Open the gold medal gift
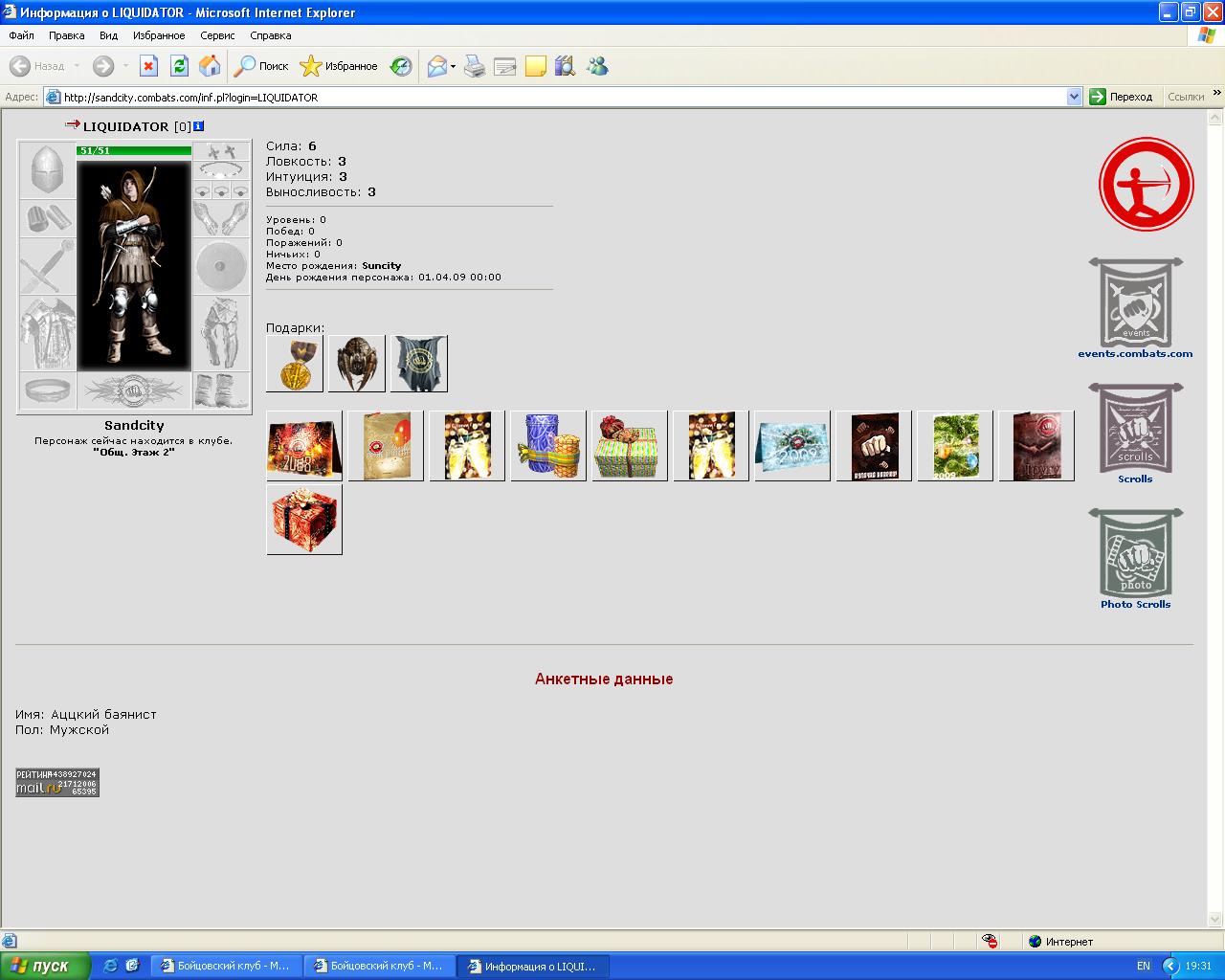 click(x=295, y=364)
